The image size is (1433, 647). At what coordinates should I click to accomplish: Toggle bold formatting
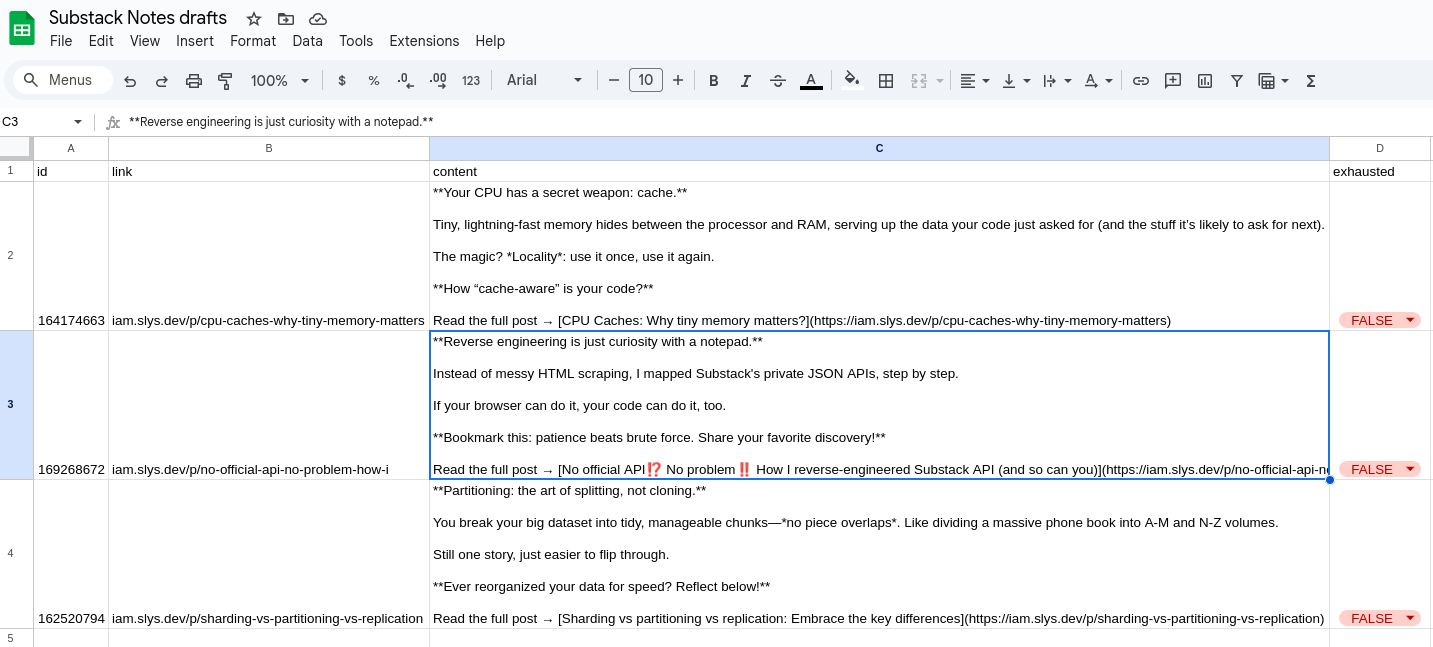(714, 81)
